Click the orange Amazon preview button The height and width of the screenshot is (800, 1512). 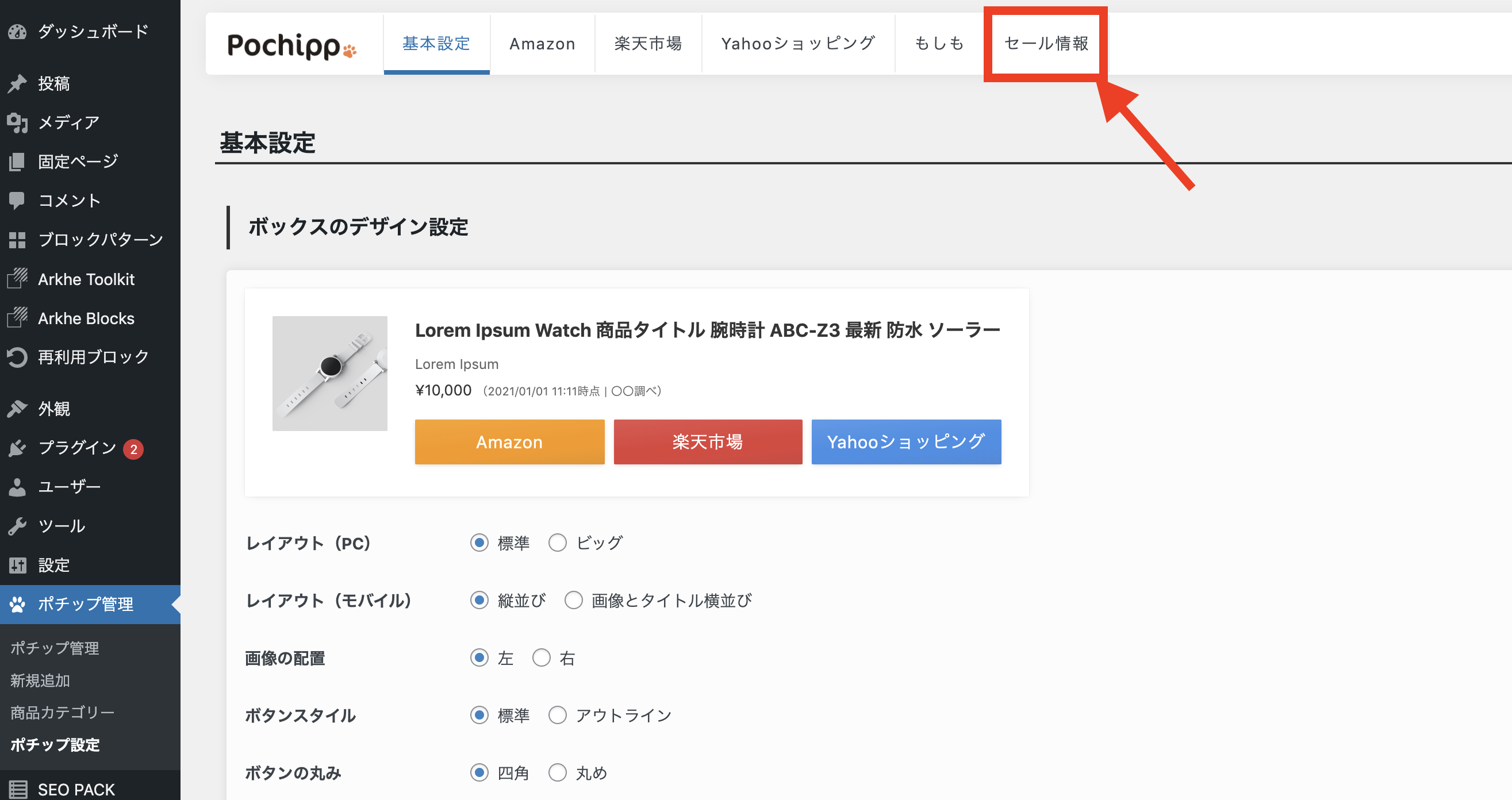509,442
